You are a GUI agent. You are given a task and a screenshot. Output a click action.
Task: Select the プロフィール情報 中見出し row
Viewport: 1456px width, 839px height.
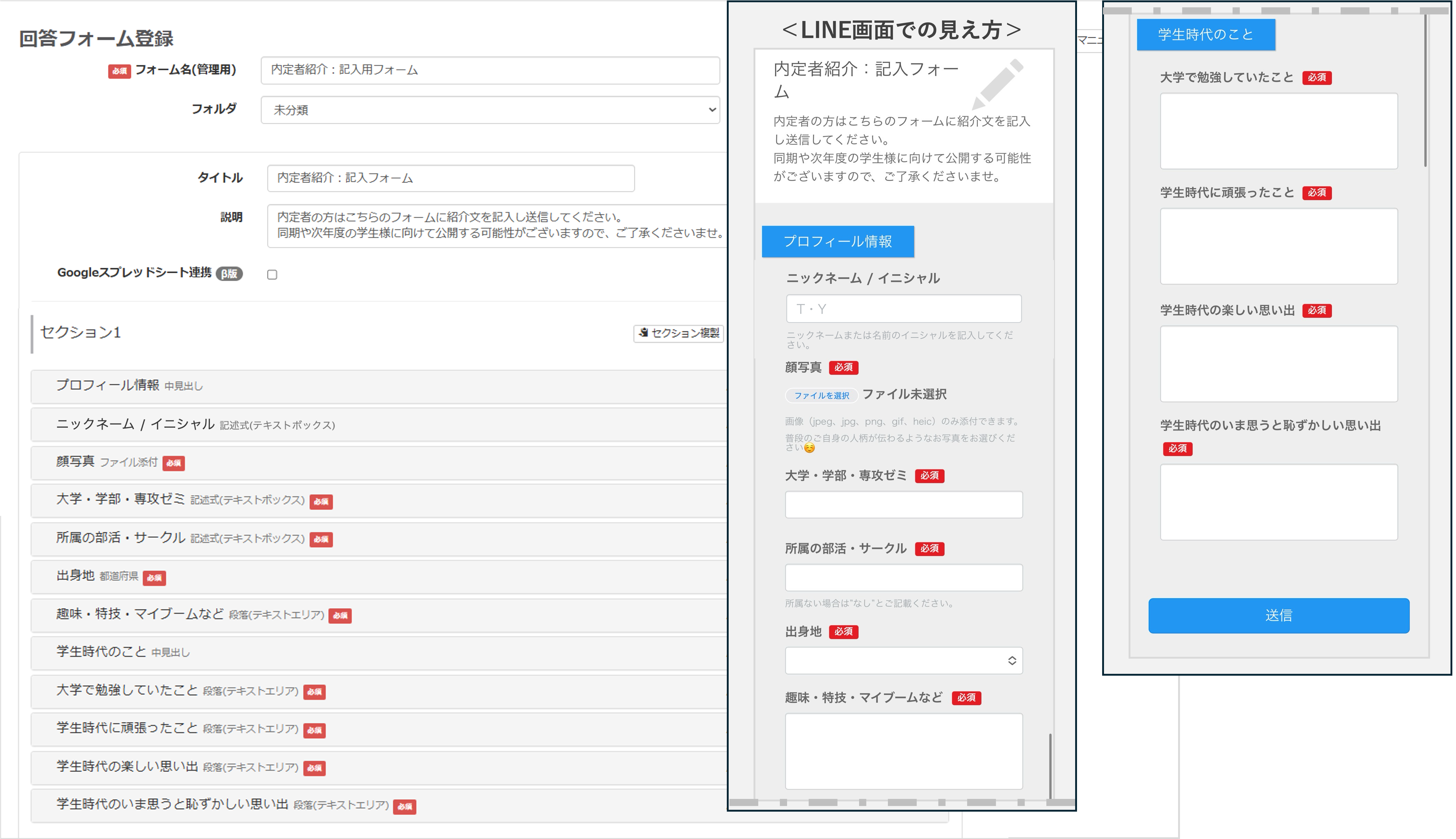pos(378,386)
